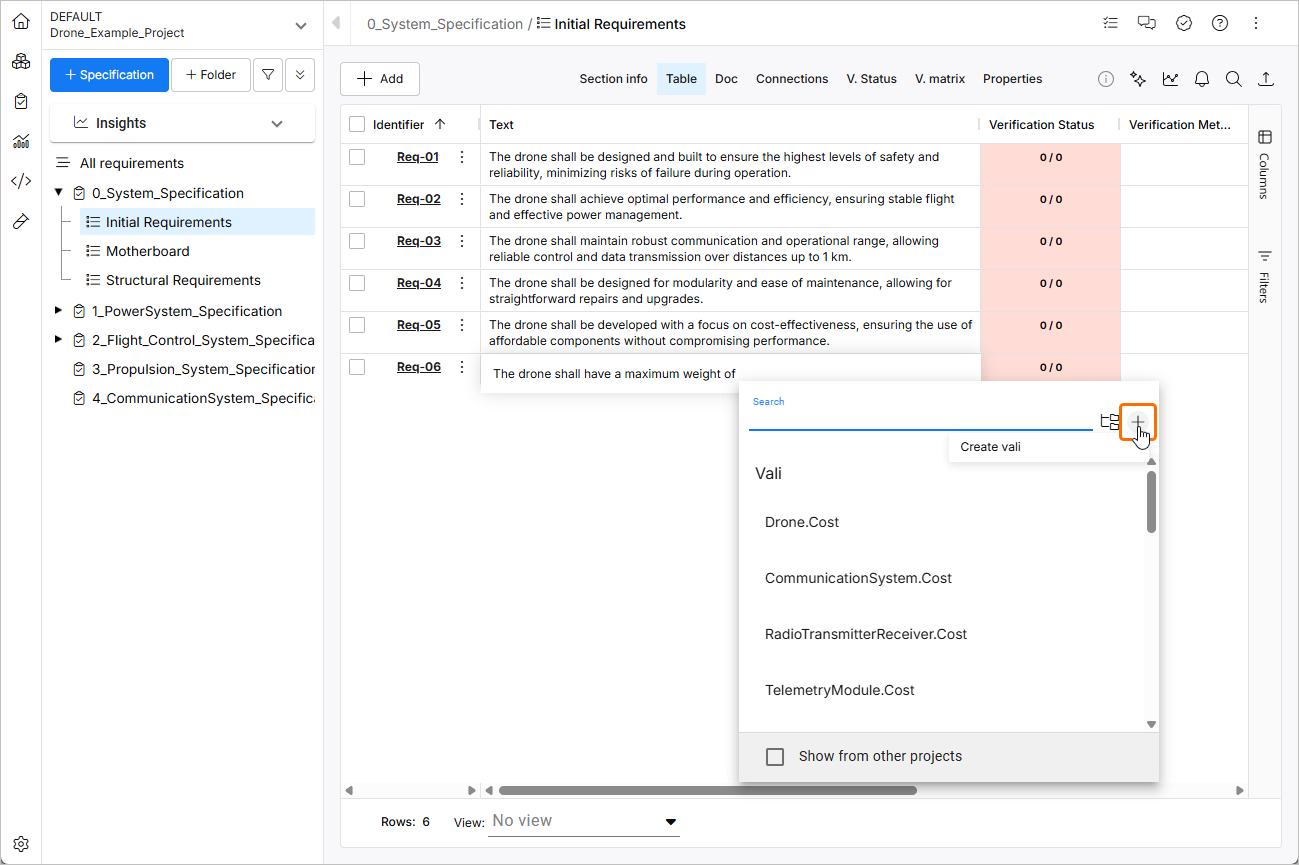
Task: Click the notifications bell icon
Action: coord(1201,78)
